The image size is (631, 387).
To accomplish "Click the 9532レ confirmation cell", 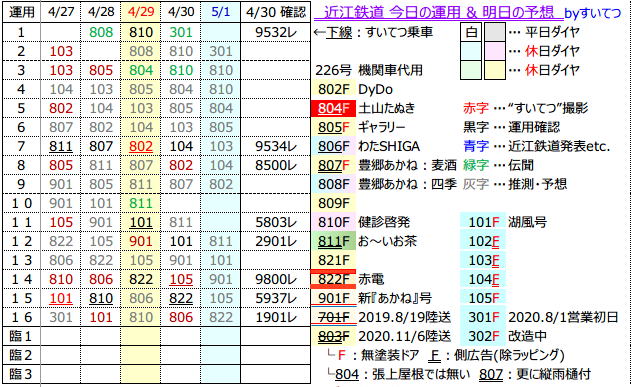I will pyautogui.click(x=276, y=32).
